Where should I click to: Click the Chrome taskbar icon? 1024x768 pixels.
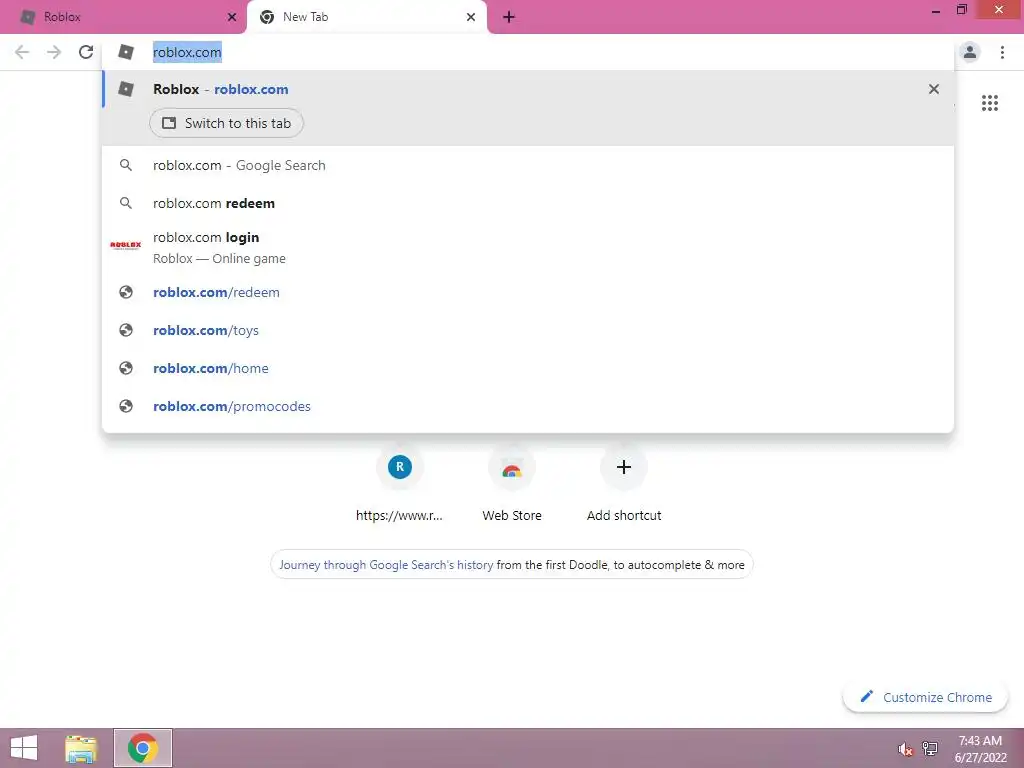[143, 748]
